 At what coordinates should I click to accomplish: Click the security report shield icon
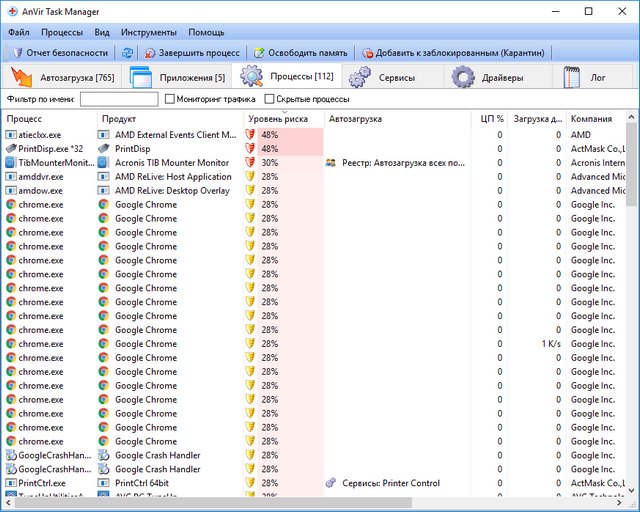coord(16,52)
